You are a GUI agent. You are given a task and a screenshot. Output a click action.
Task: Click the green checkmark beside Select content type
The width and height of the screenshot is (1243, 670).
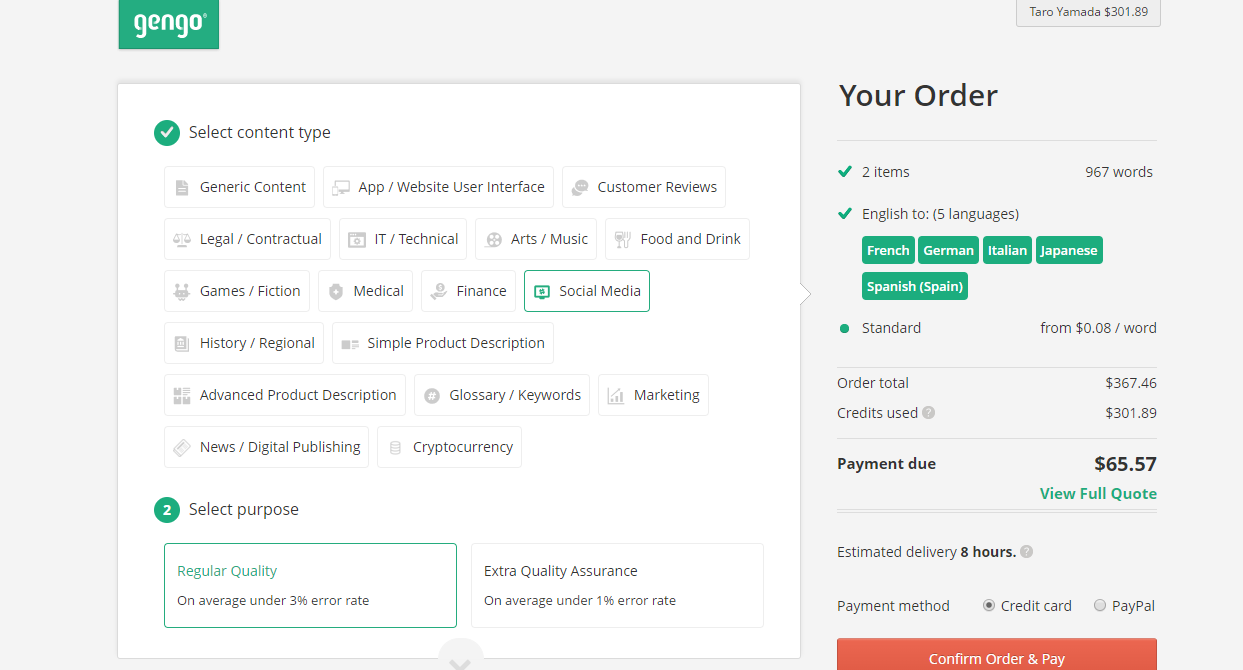click(x=167, y=133)
